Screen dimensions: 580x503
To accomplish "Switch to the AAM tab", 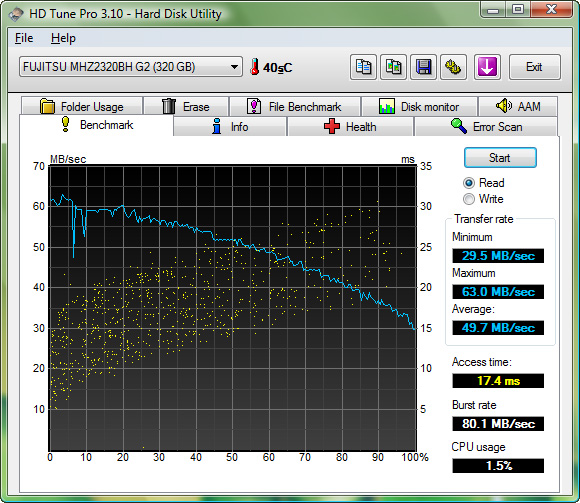I will [x=518, y=107].
